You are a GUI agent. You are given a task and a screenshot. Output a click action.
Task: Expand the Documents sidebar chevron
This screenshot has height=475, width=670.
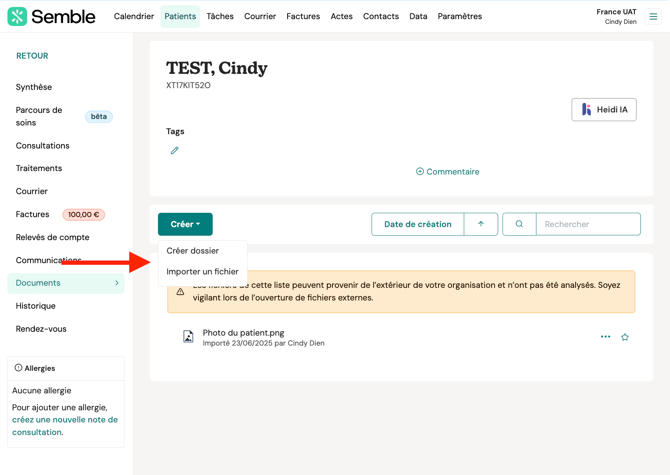(x=117, y=283)
